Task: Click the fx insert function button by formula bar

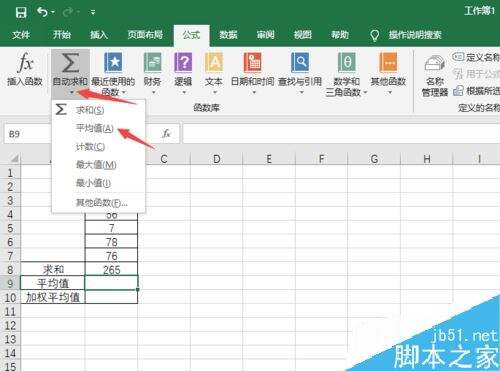Action: [166, 134]
